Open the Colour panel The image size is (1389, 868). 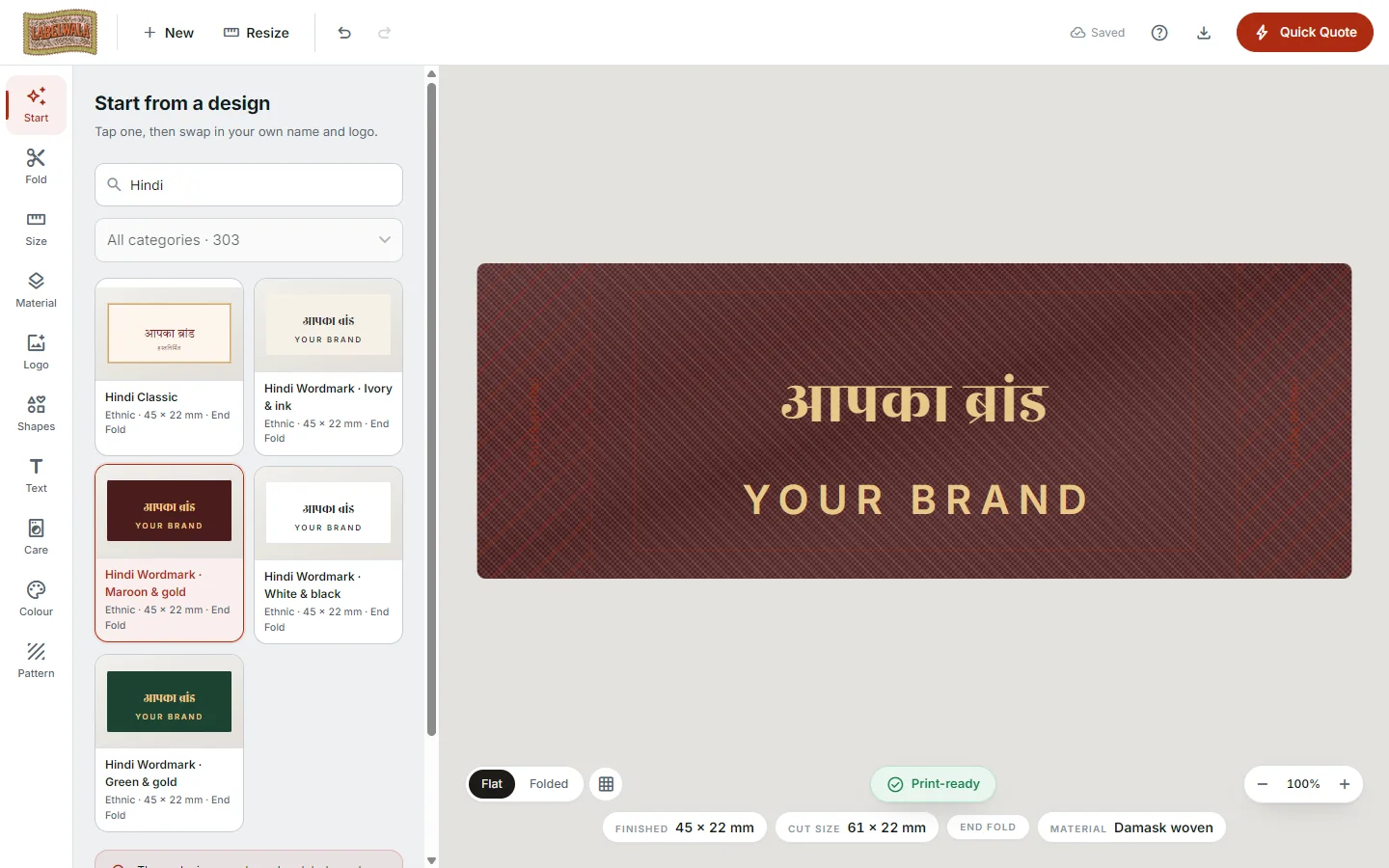point(36,599)
